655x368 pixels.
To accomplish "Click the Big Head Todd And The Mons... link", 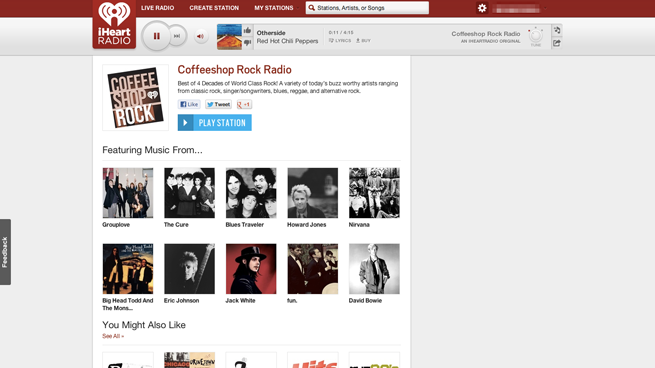I will click(128, 305).
